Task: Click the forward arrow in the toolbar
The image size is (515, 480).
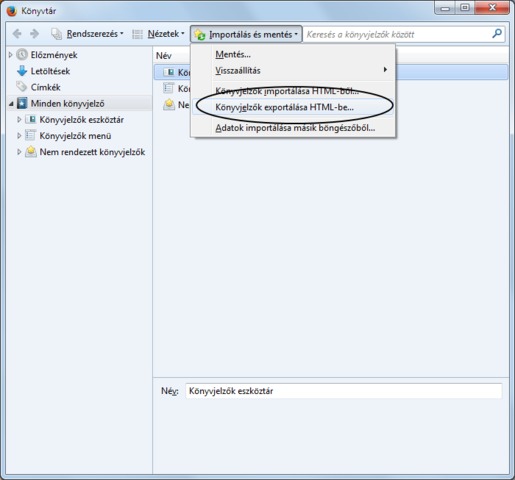Action: pos(34,34)
